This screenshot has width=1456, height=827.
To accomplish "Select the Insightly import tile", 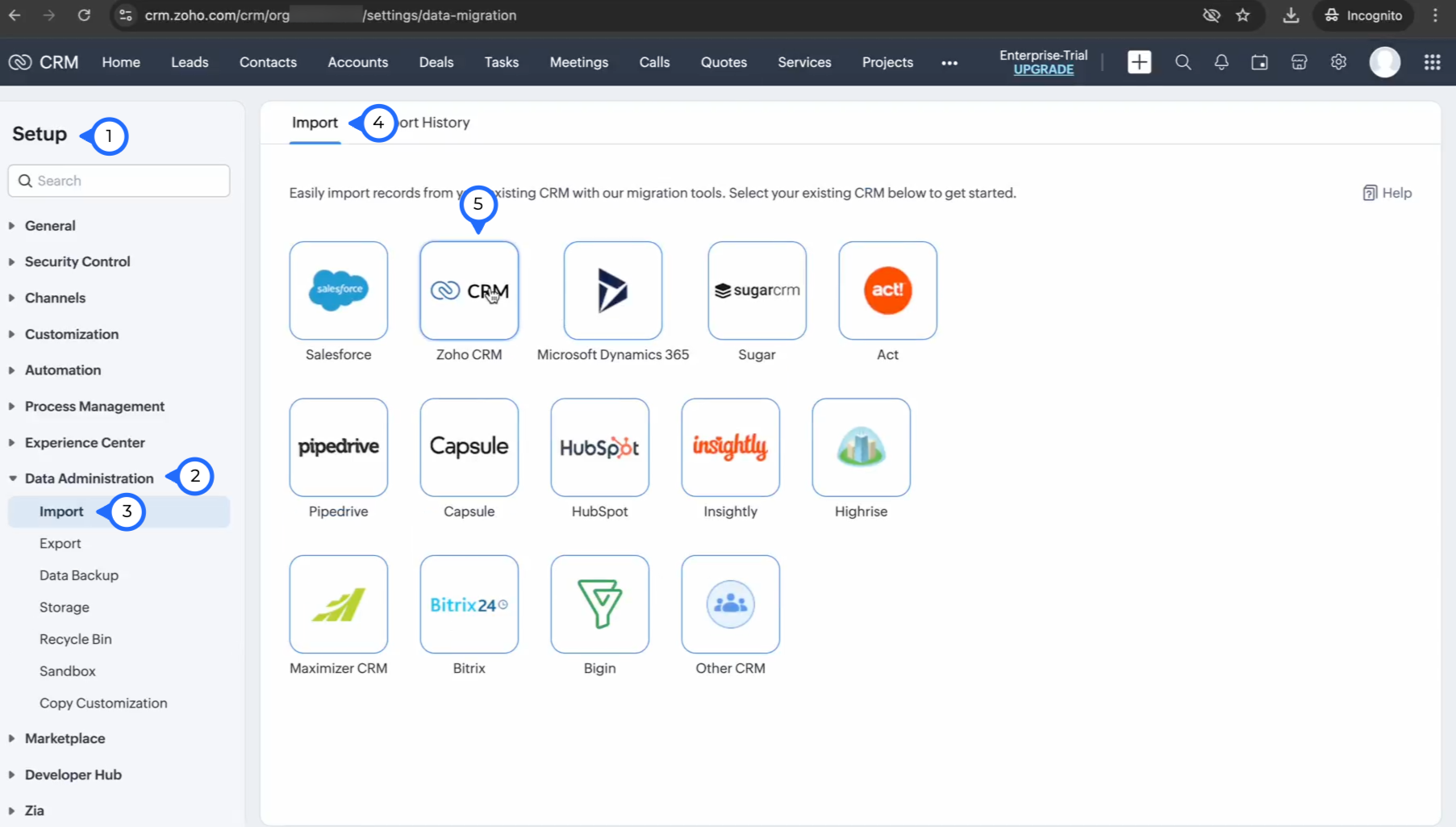I will [731, 447].
